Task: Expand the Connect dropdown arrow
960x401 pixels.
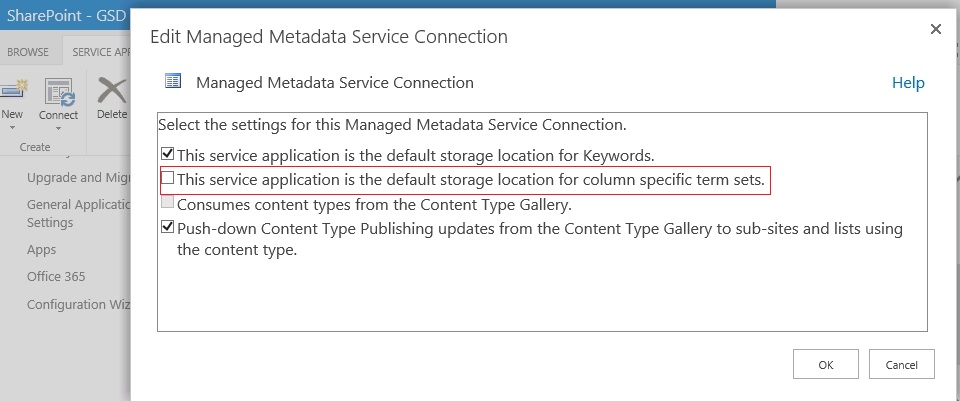Action: tap(58, 128)
